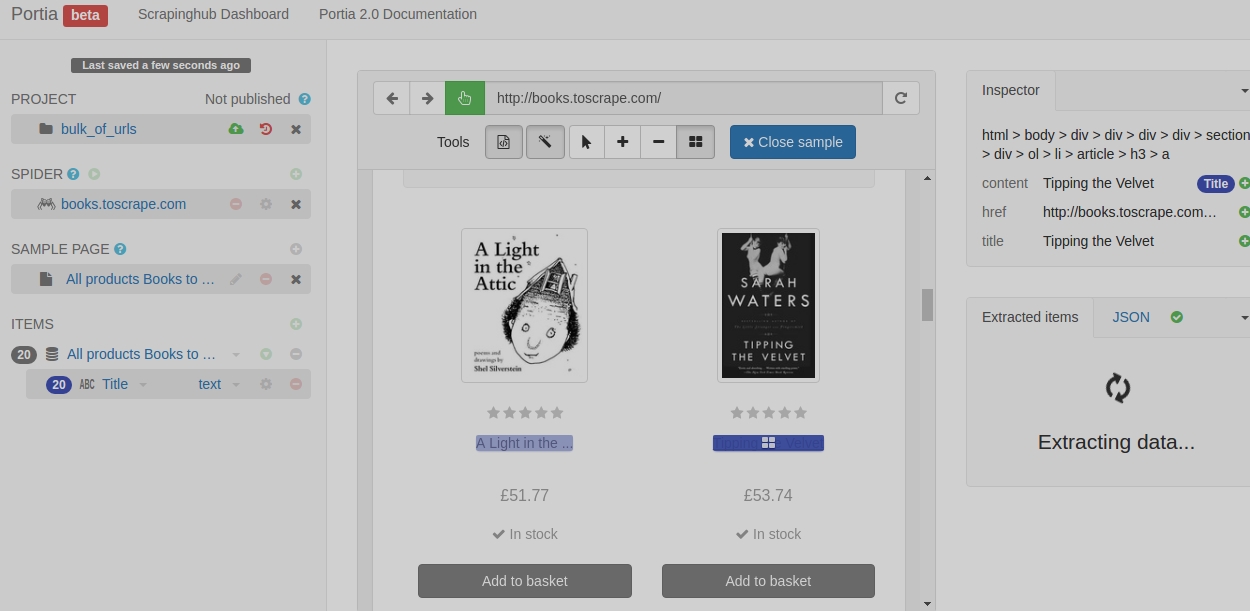1250x611 pixels.
Task: Click the scrollbar down arrow in preview
Action: pyautogui.click(x=927, y=603)
